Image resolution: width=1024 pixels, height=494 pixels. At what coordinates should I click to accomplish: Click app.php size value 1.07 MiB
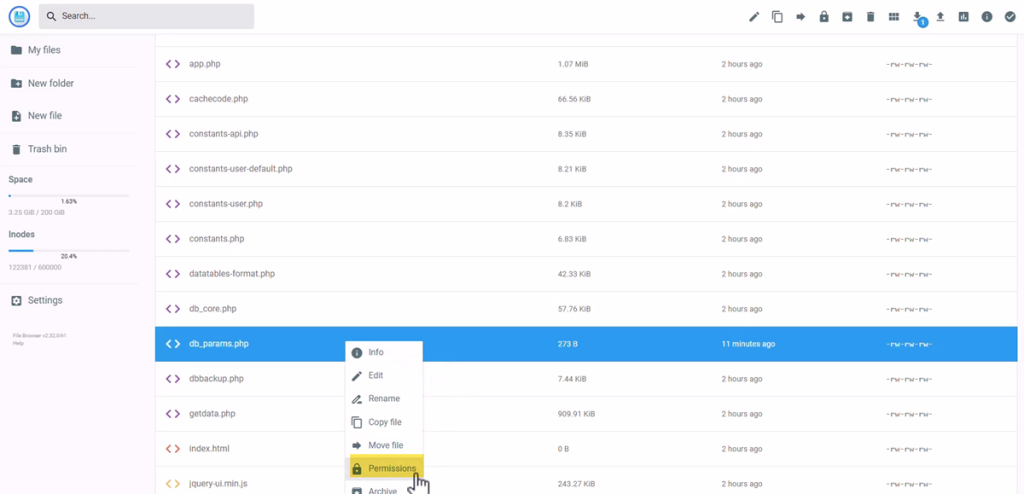(x=573, y=64)
